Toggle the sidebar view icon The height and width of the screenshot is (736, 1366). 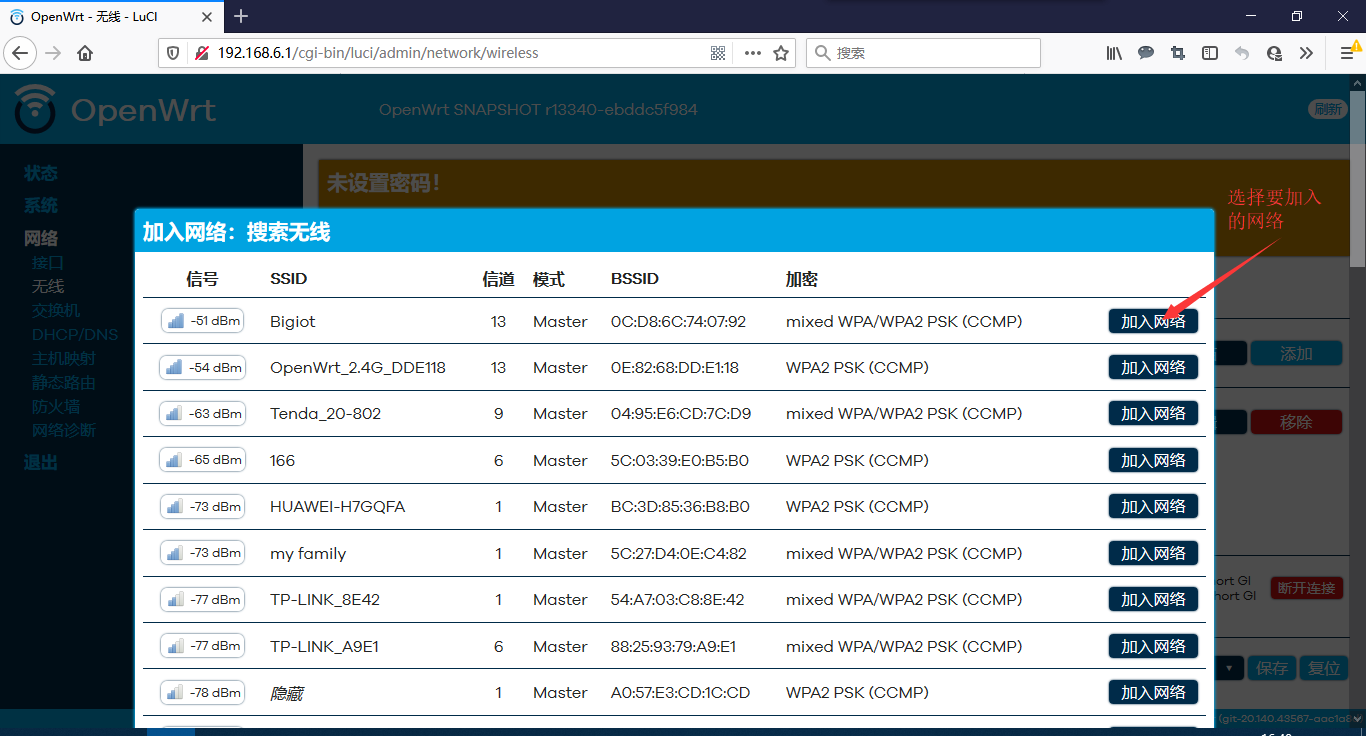click(1210, 53)
